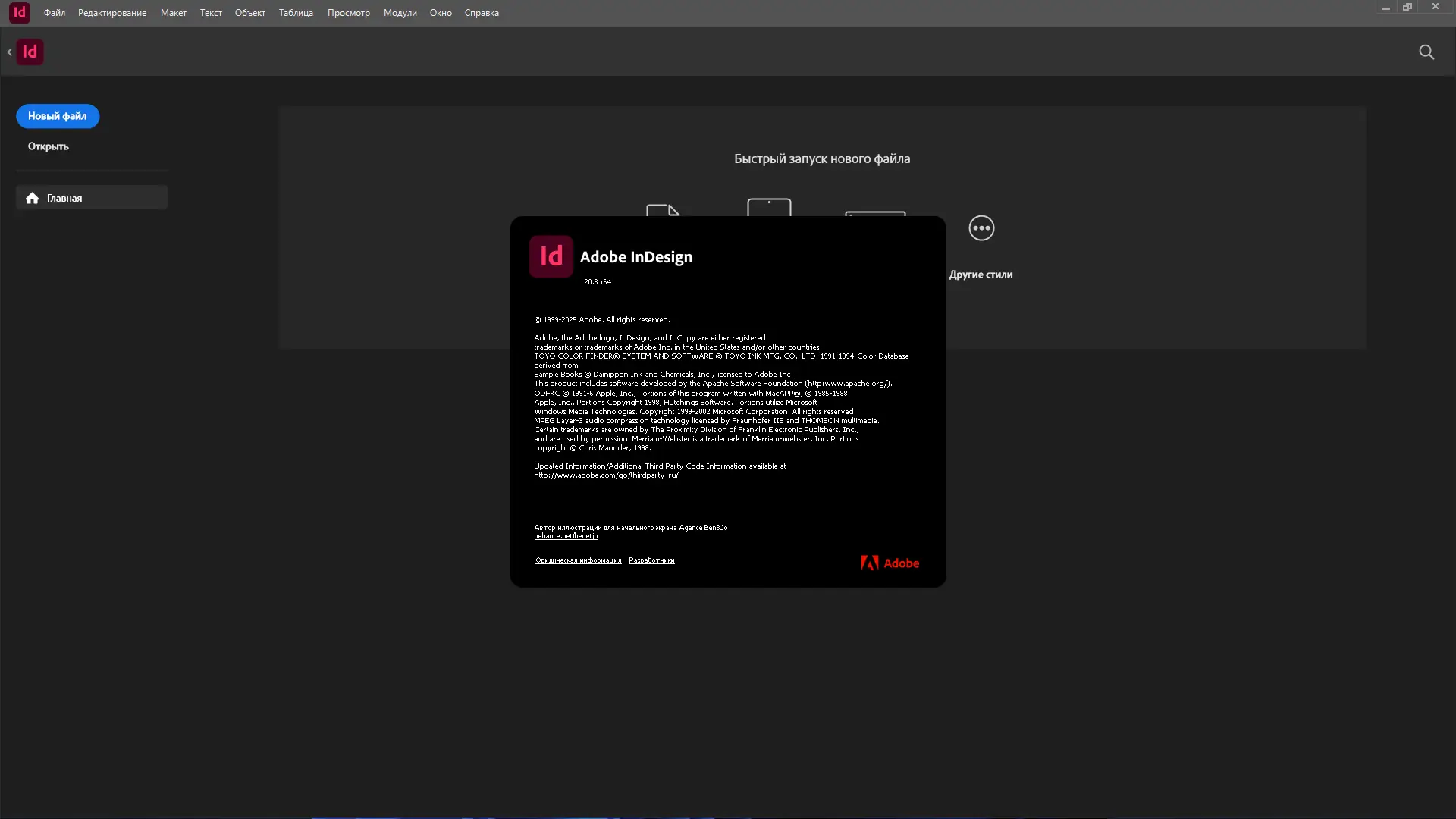Open the Объект menu
The height and width of the screenshot is (819, 1456).
coord(249,13)
